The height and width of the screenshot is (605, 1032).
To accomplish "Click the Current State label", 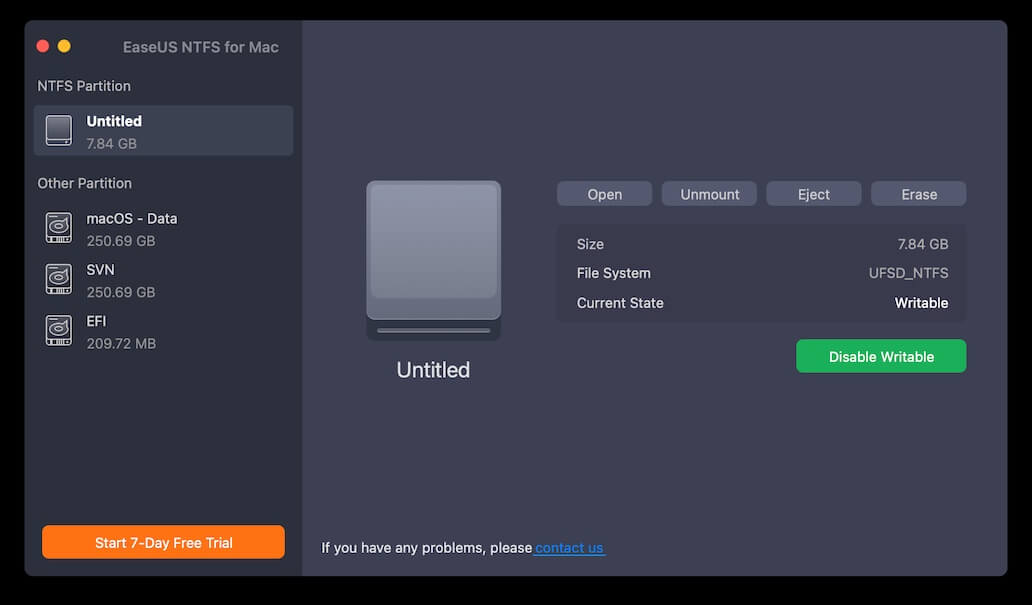I will [x=620, y=303].
